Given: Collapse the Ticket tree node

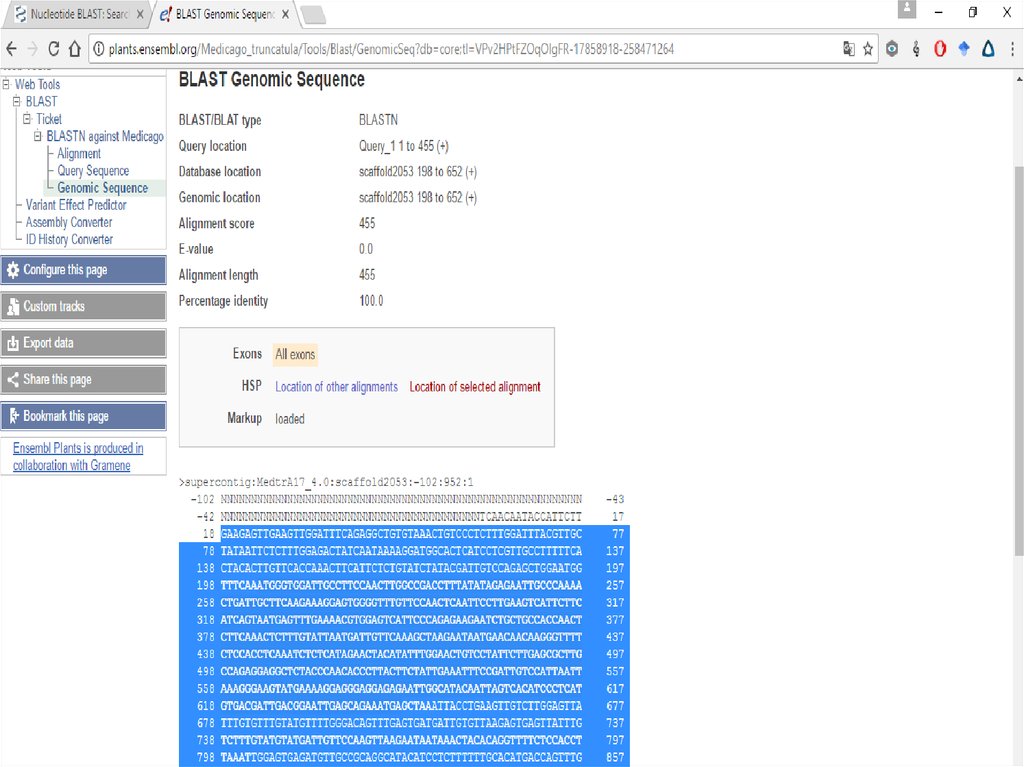Looking at the screenshot, I should click(28, 119).
